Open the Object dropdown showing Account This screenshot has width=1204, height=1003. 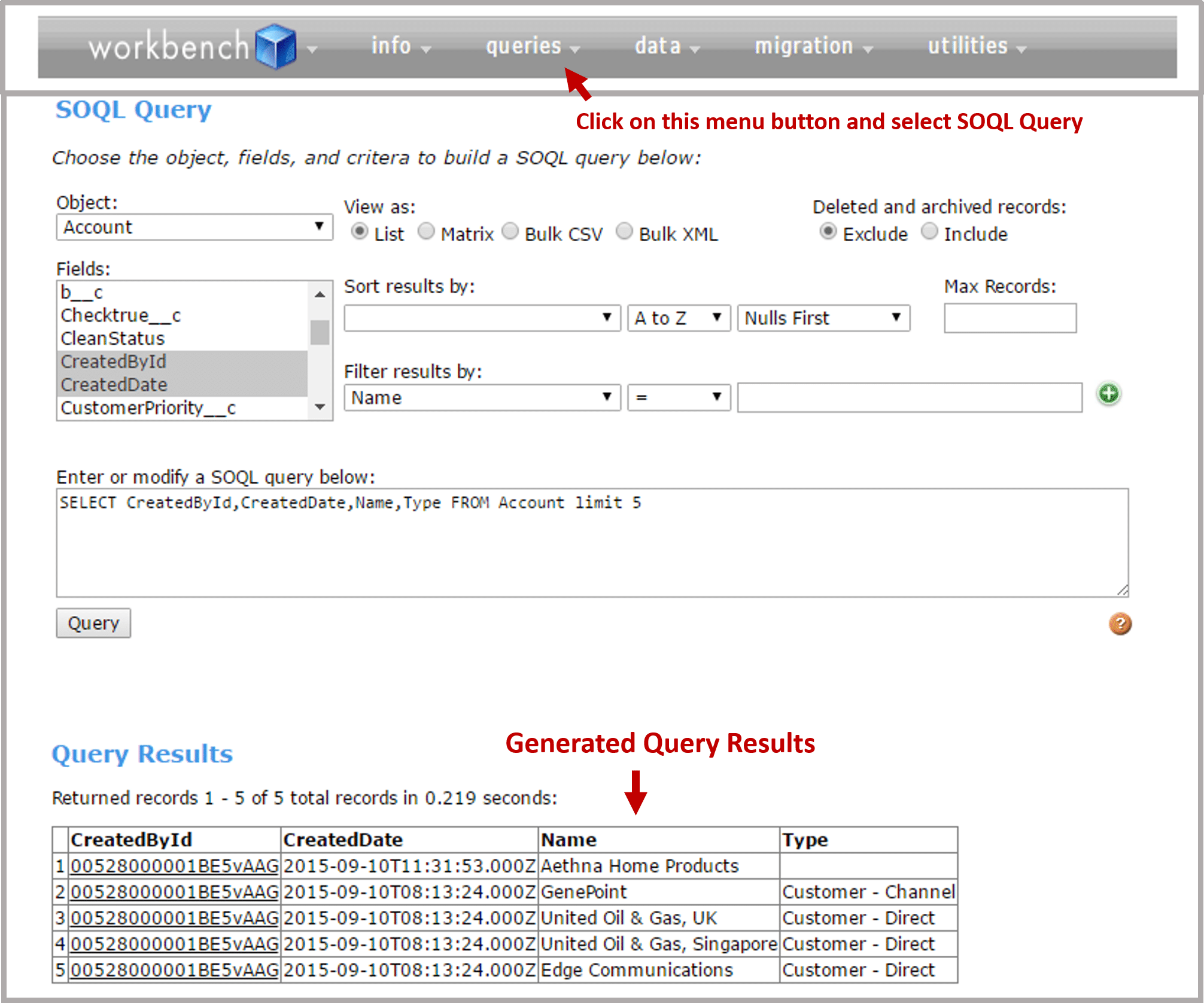[194, 227]
